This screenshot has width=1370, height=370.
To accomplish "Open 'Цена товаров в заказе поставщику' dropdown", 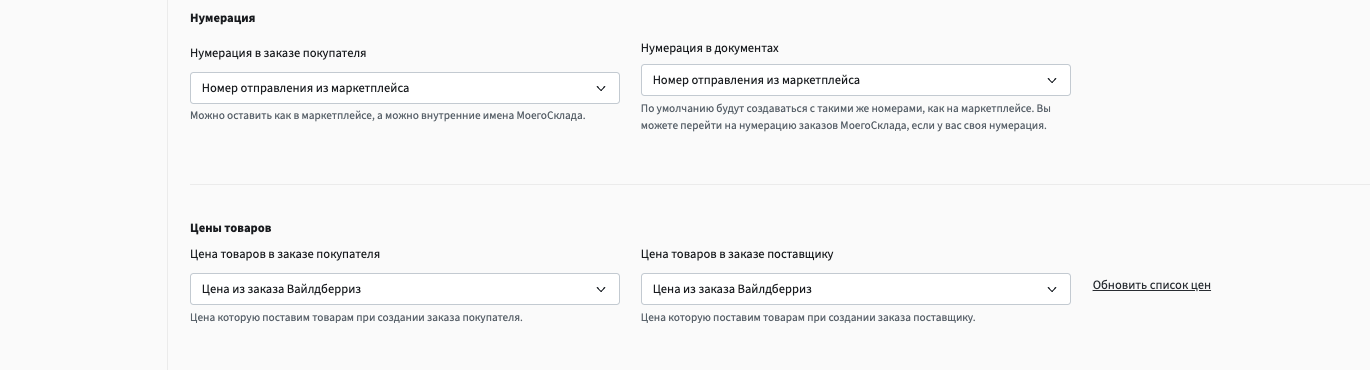I will coord(856,289).
